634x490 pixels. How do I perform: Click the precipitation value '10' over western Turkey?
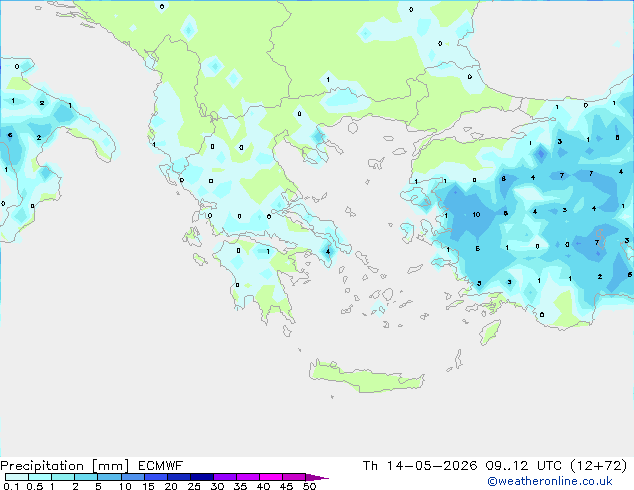[476, 215]
